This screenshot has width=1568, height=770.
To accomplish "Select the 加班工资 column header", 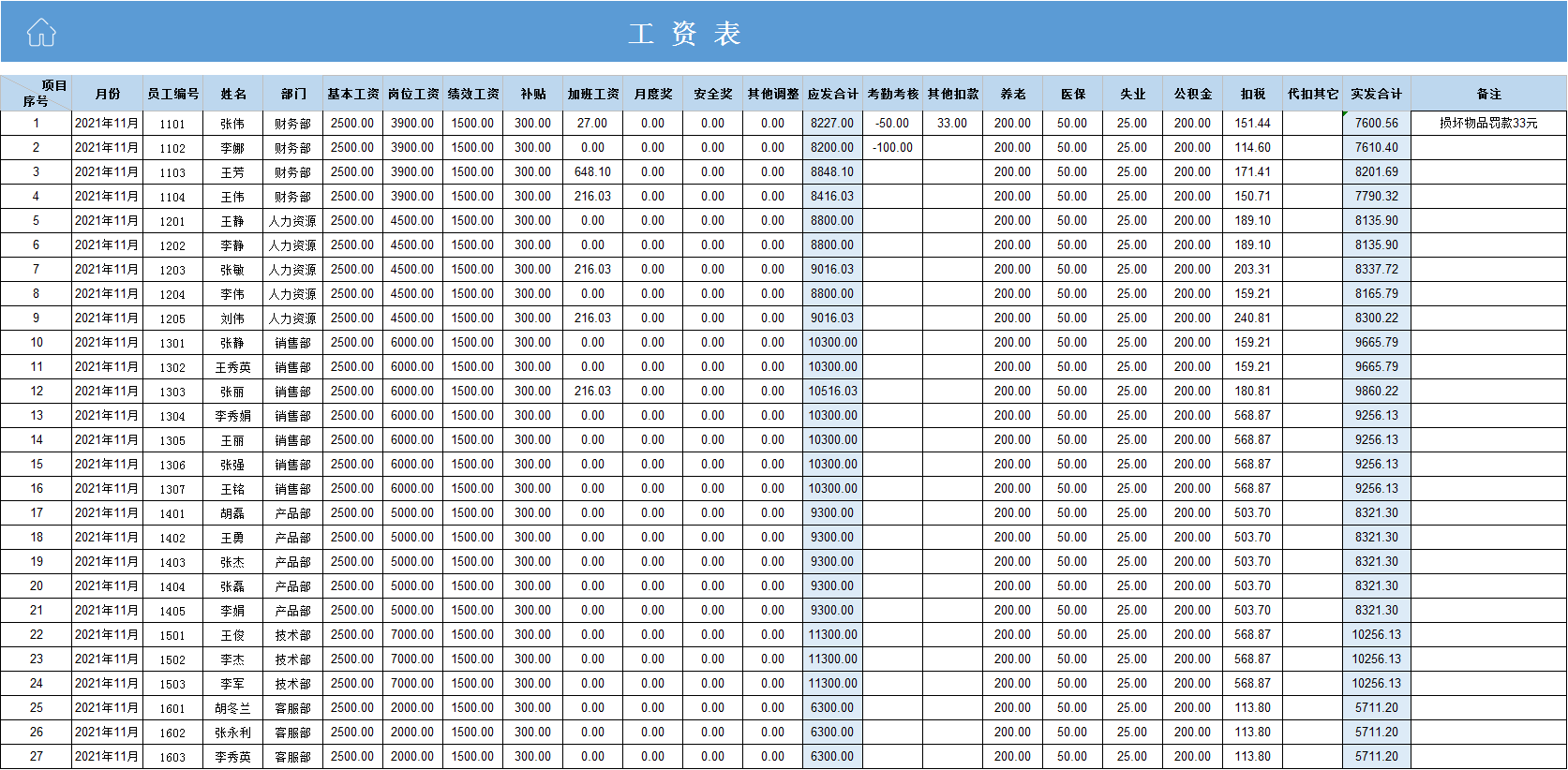I will click(x=593, y=94).
